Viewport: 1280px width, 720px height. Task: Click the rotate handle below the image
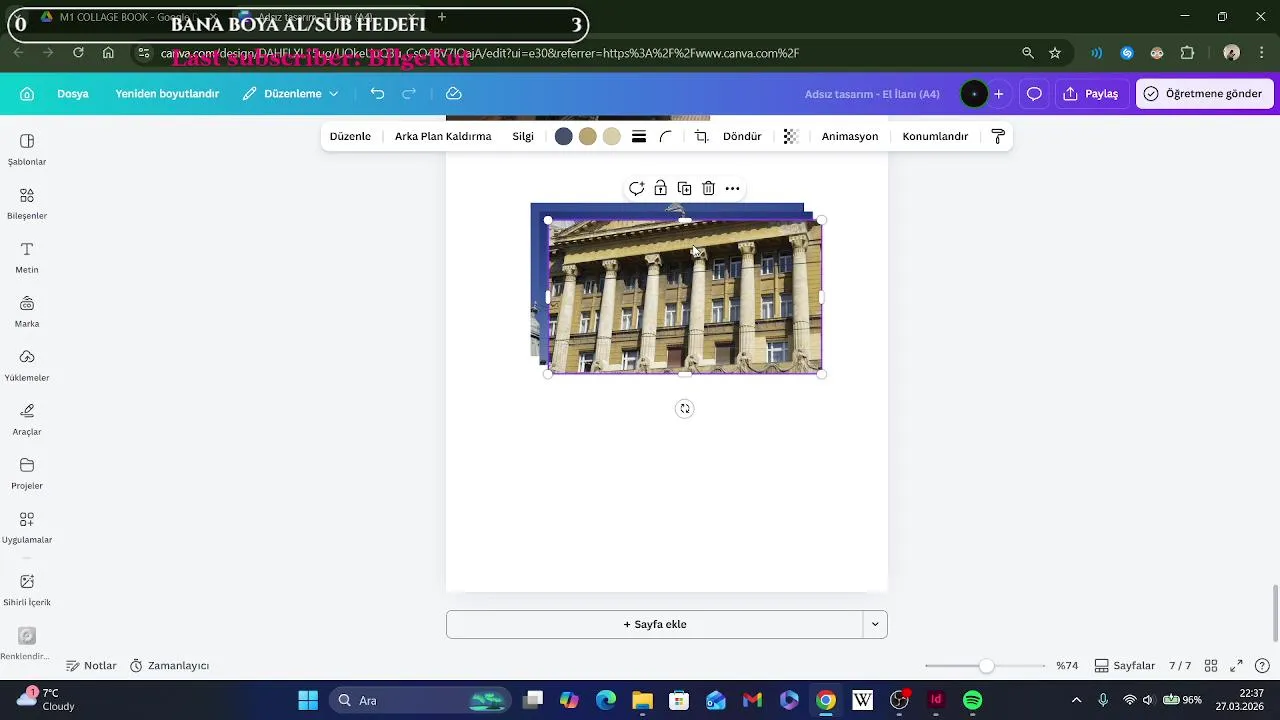click(x=685, y=409)
